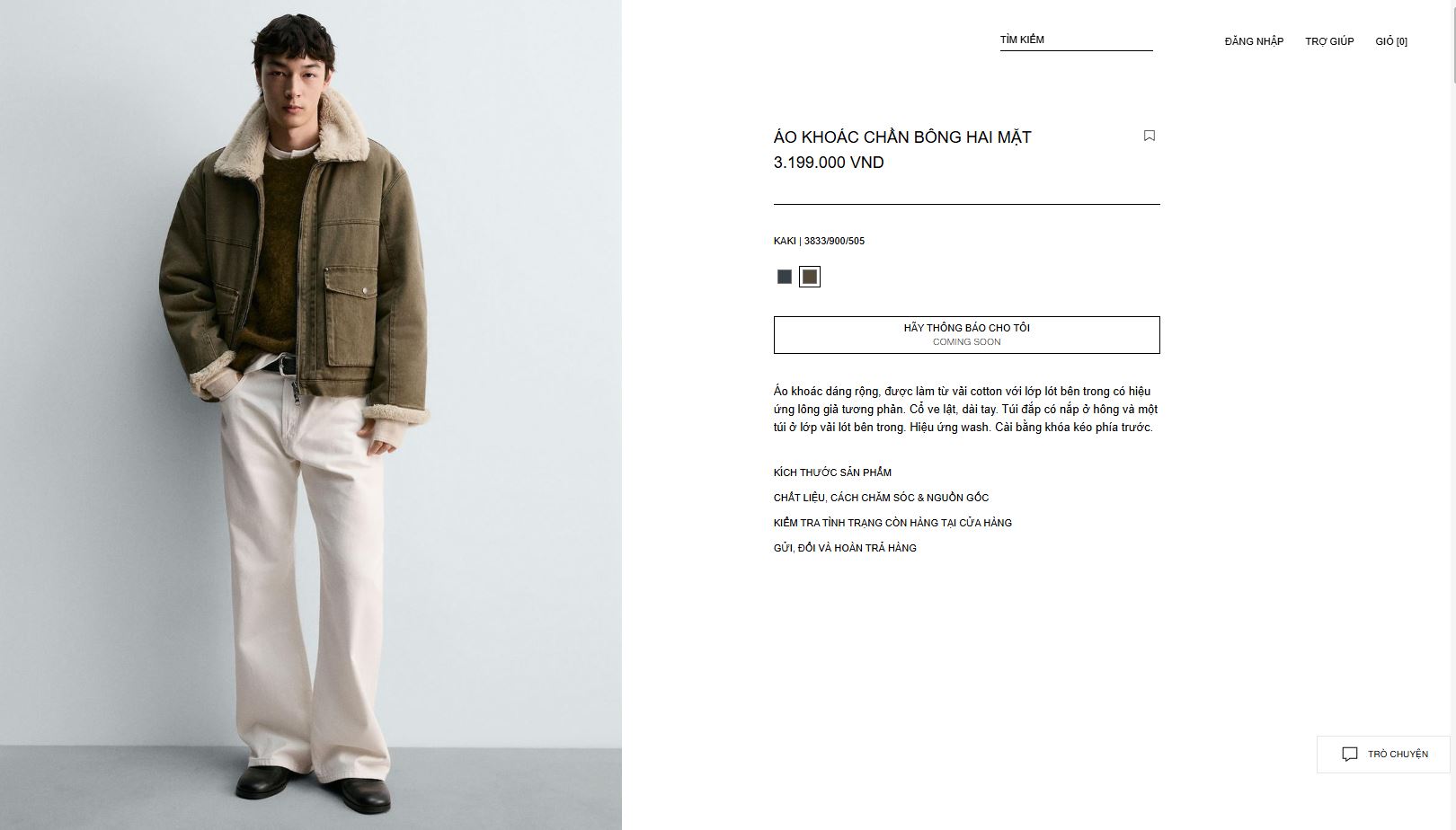Click the product title ÁO KHOÁC CHẦN BÔNG HAI MẶT
The height and width of the screenshot is (830, 1456).
902,137
